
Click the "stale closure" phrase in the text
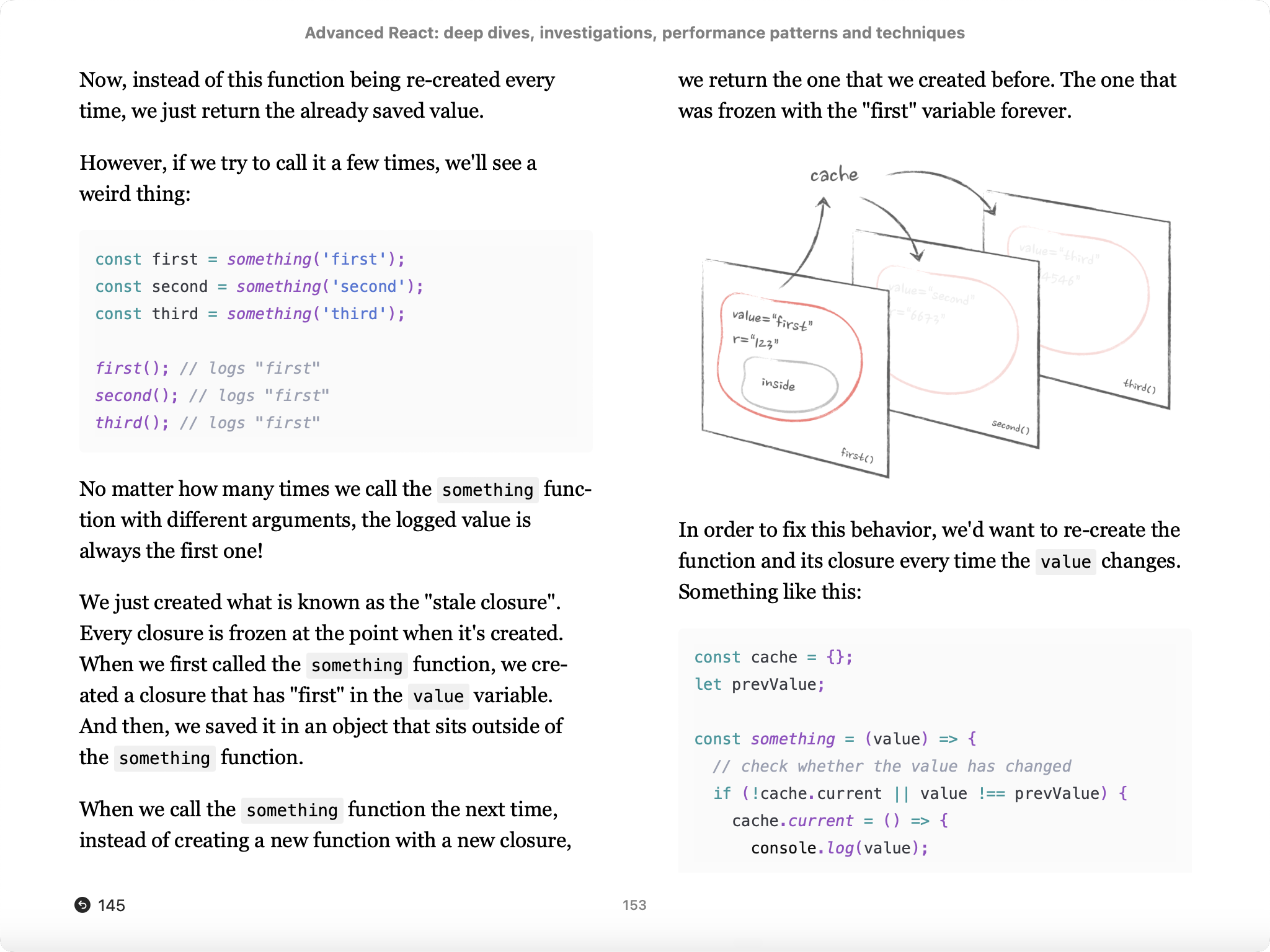(492, 602)
